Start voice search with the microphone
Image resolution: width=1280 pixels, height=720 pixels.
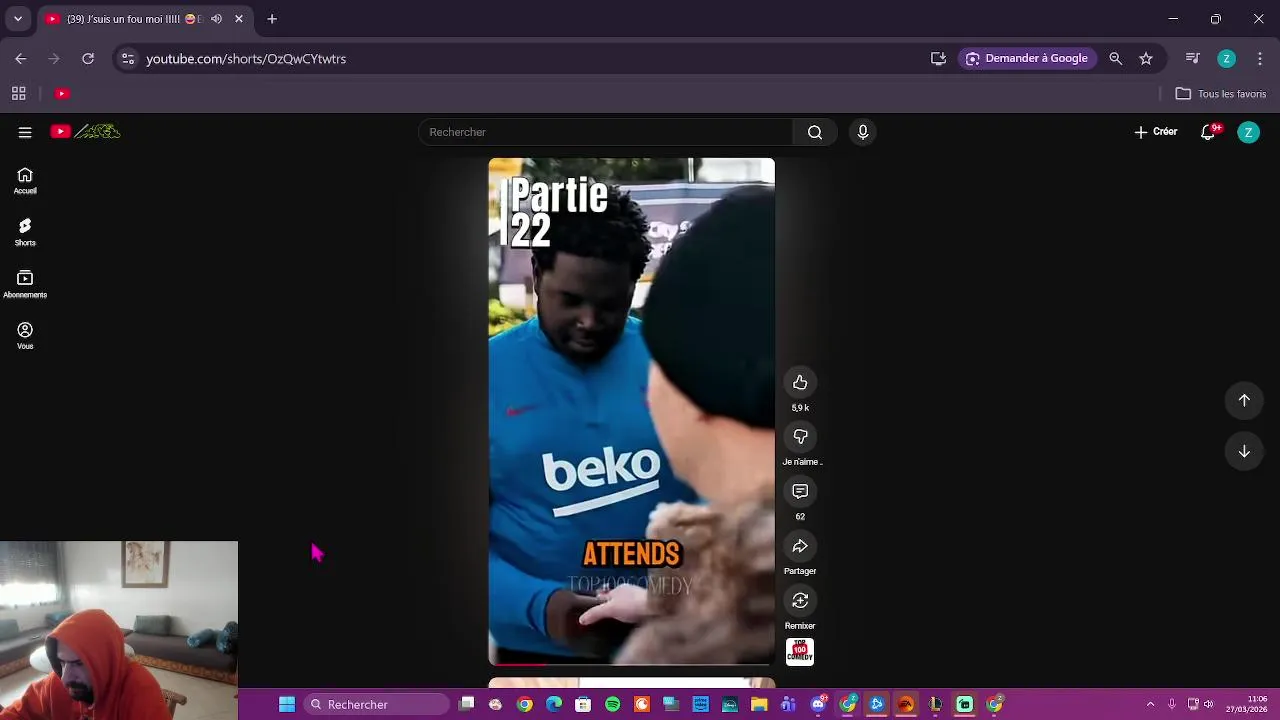(863, 132)
